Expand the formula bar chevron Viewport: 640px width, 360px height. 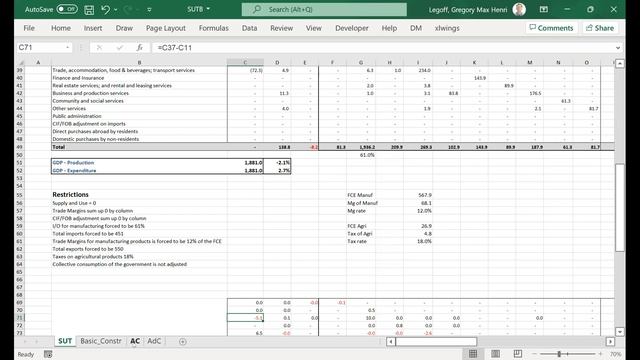point(618,48)
